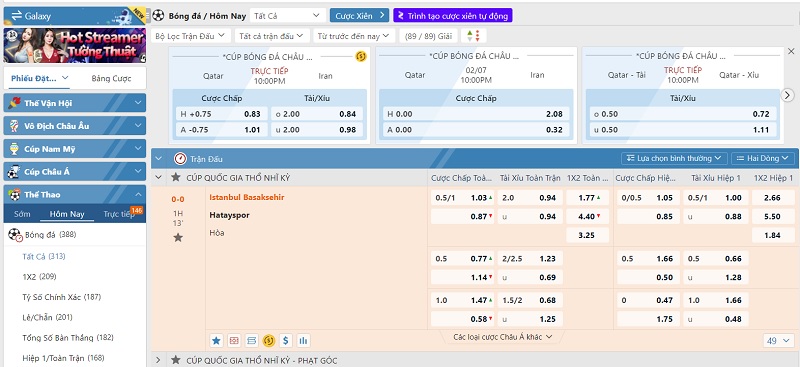The width and height of the screenshot is (800, 367).
Task: Click the Cúp Châu Á icon
Action: pos(14,172)
